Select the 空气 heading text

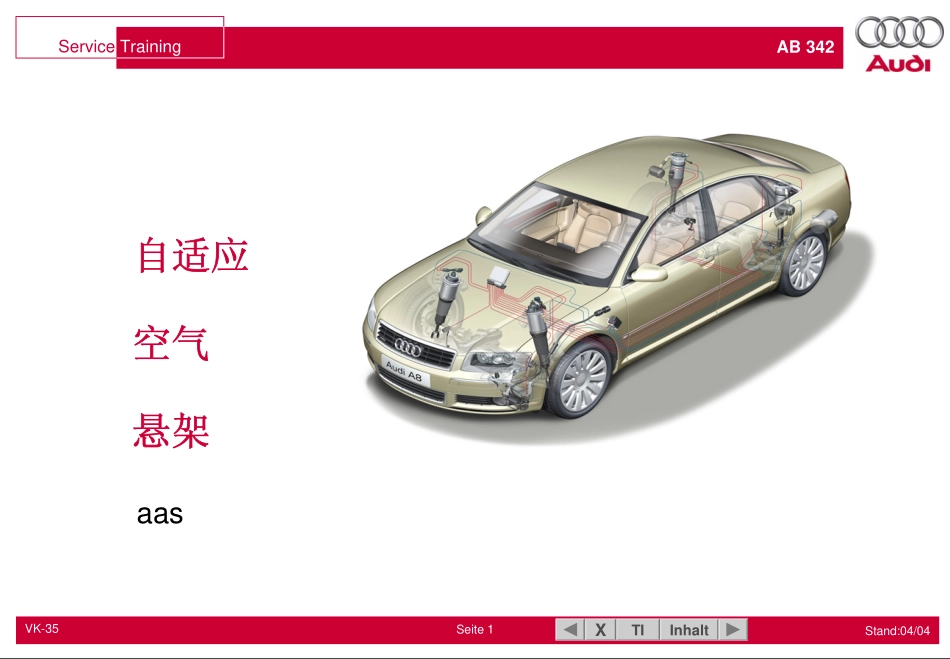[171, 343]
